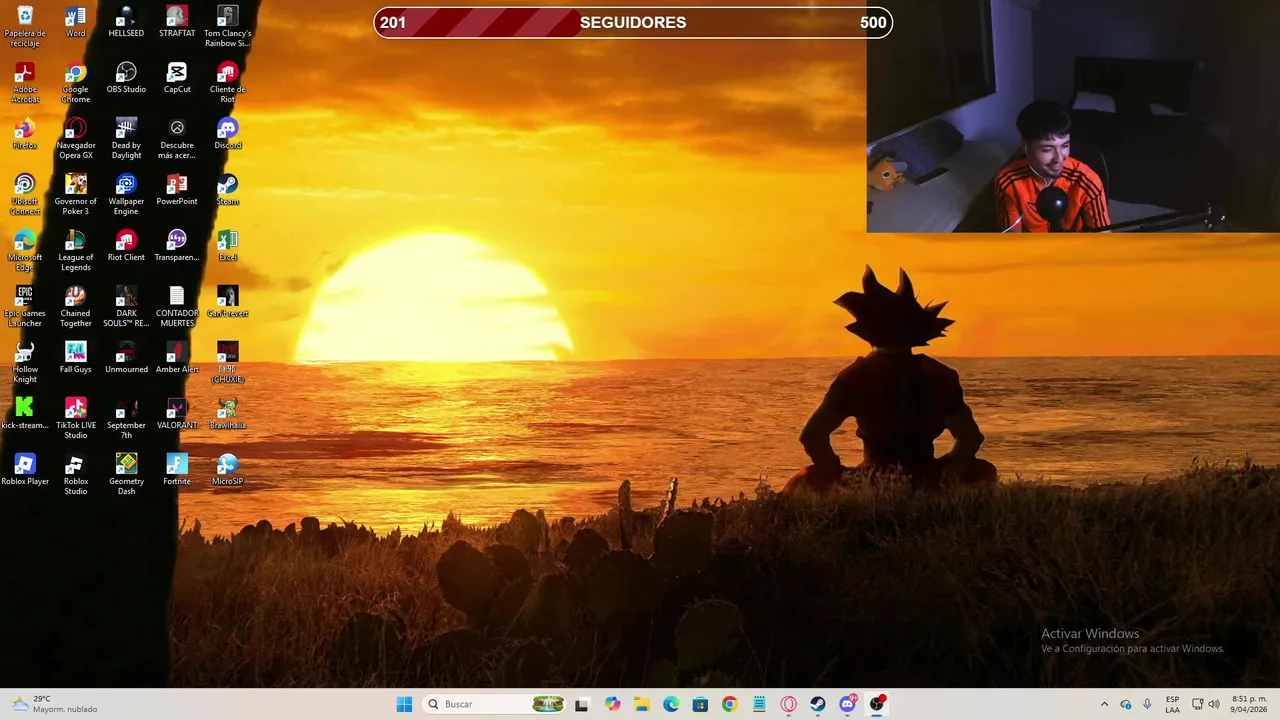Select the Governor of Poker 3 shortcut
Viewport: 1280px width, 720px height.
(76, 195)
